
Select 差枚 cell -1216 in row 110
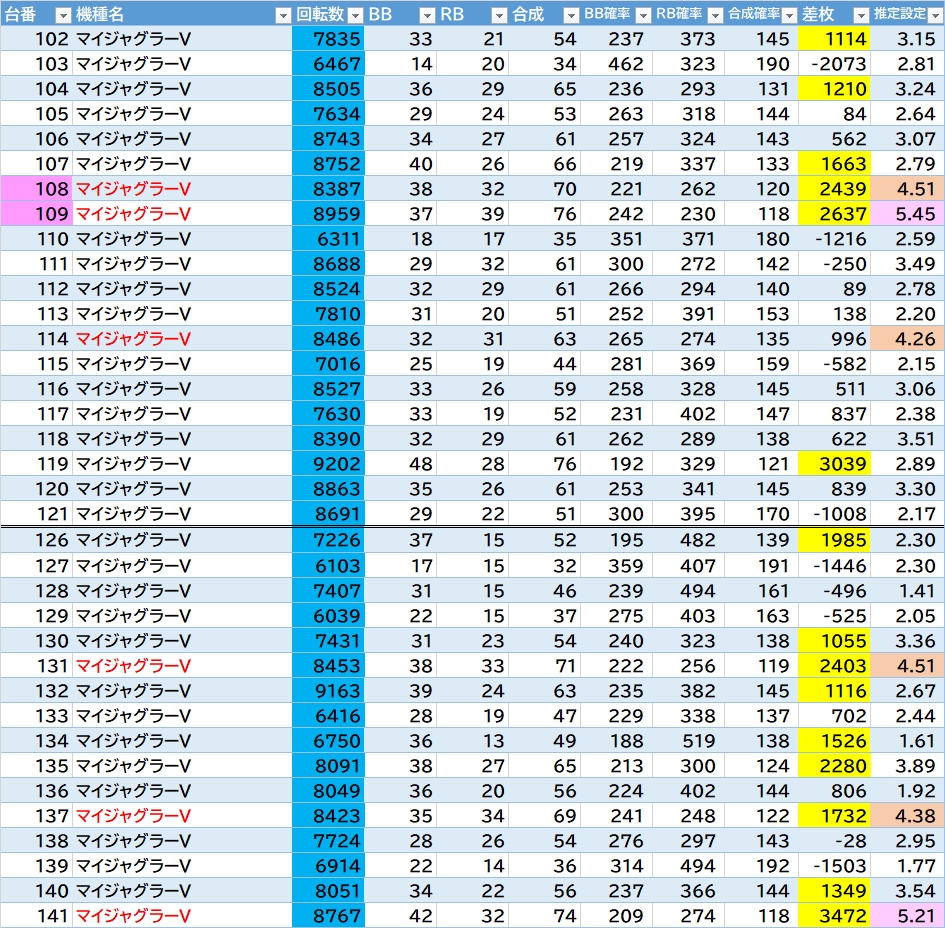(834, 239)
